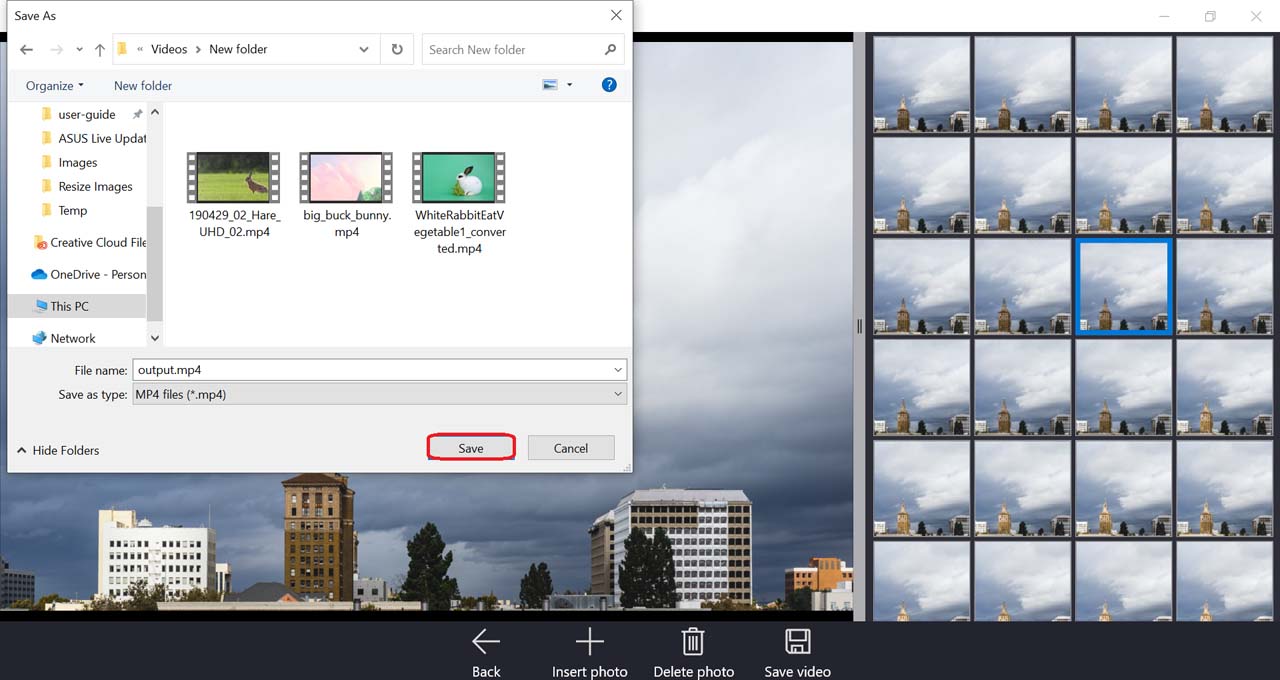Screen dimensions: 1280x680
Task: Refresh the New folder location
Action: coord(397,49)
